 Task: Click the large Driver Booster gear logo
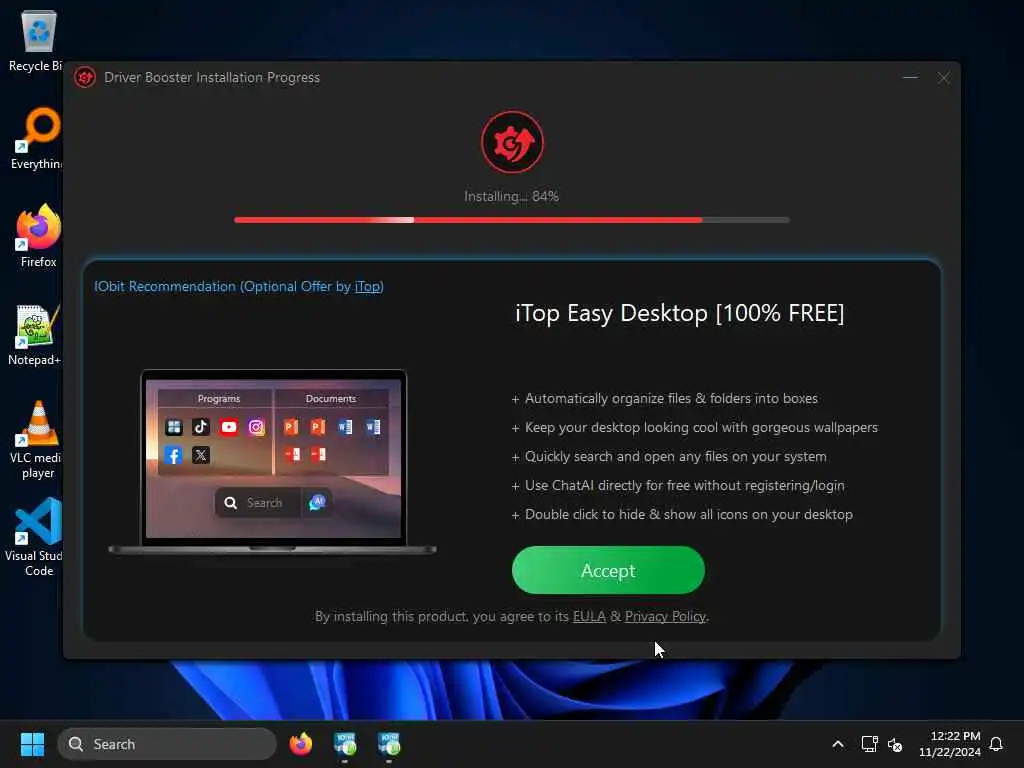pos(513,142)
